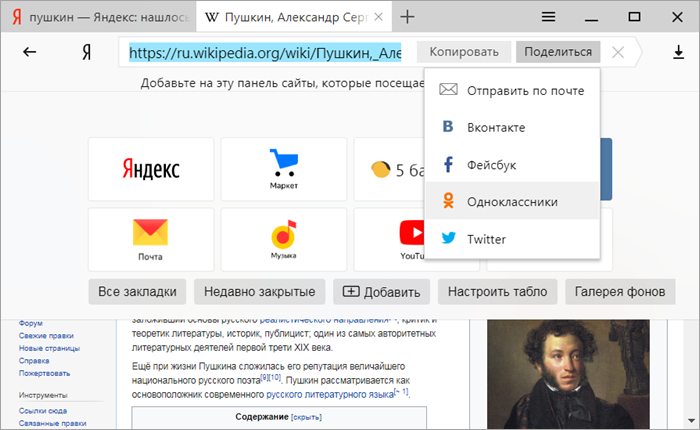Click the Поделиться button
Viewport: 700px width, 430px height.
(558, 52)
